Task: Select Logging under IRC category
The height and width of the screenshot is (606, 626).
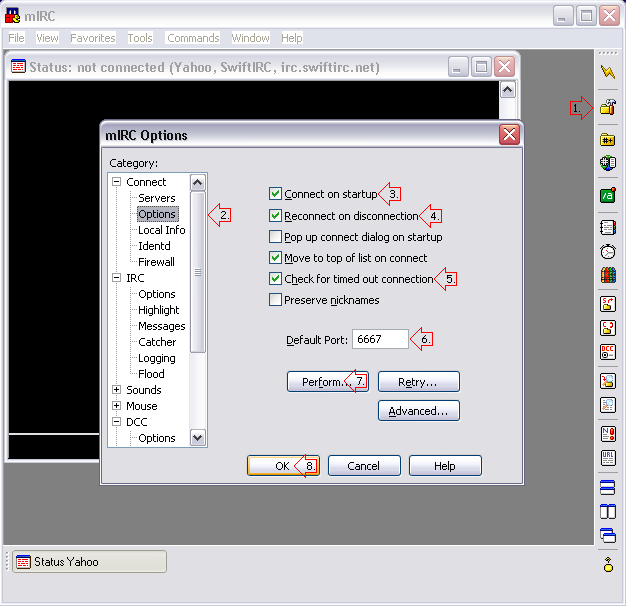Action: pos(156,358)
